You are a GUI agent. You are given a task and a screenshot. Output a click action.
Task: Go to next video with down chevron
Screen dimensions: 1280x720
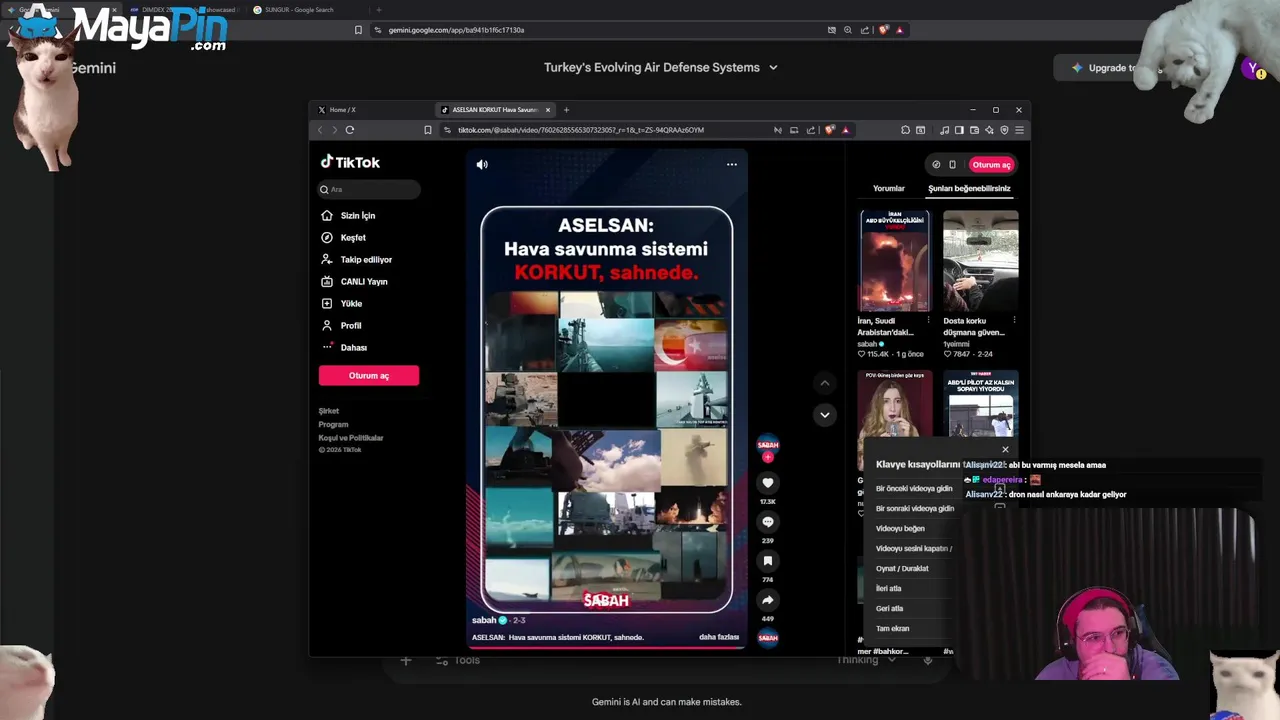824,414
